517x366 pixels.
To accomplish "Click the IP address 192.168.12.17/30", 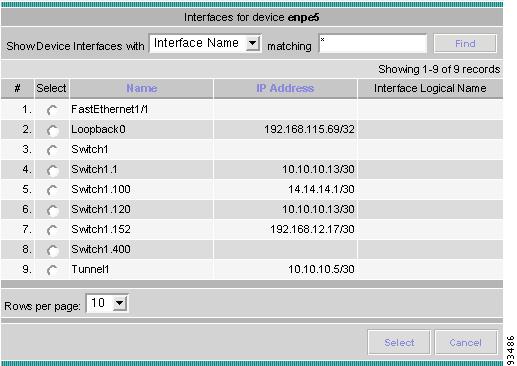I will pos(312,229).
